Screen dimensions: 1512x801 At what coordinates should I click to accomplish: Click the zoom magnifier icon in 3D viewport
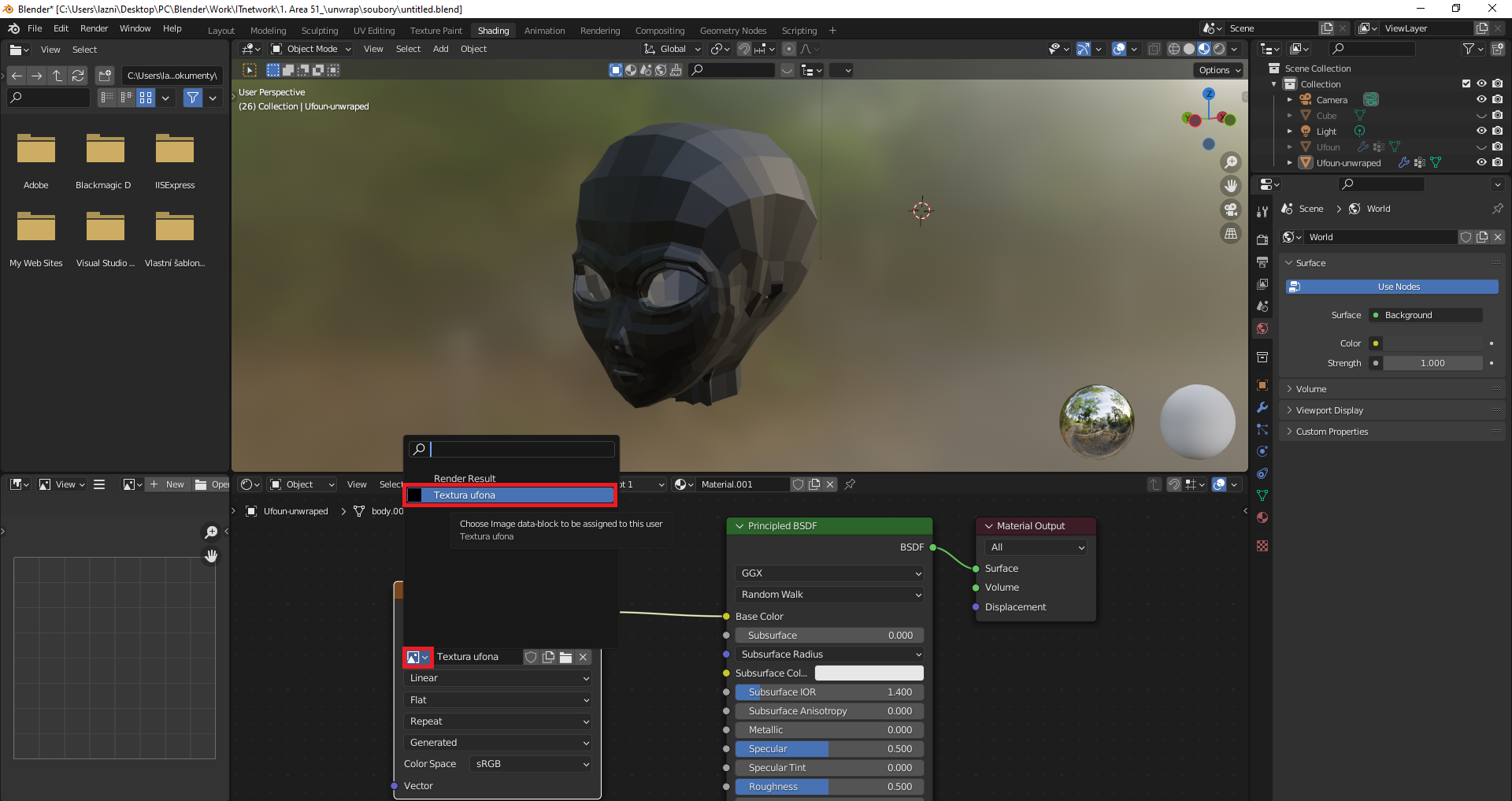point(1230,162)
